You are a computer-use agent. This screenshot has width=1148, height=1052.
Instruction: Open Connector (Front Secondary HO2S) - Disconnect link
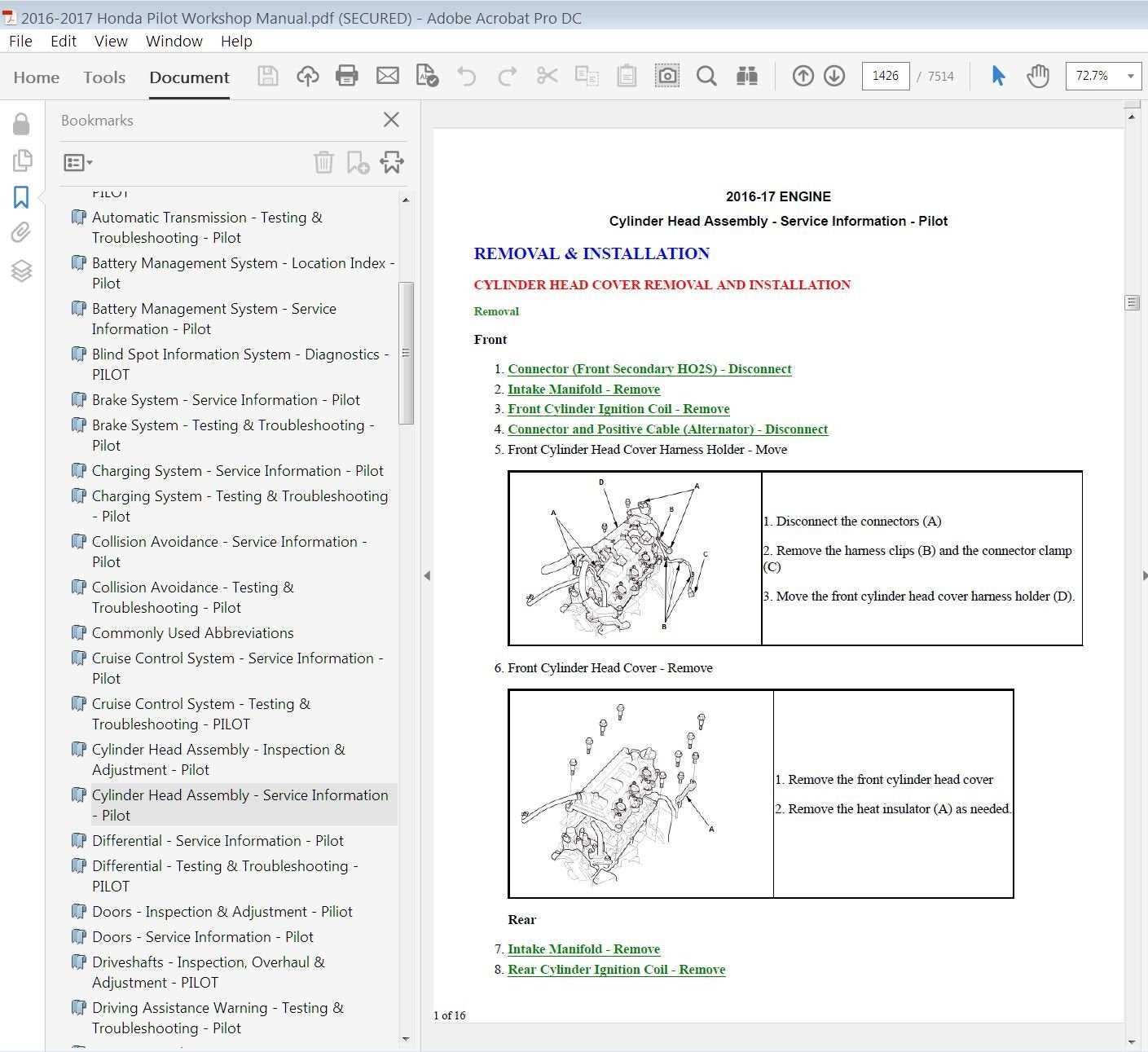click(649, 369)
